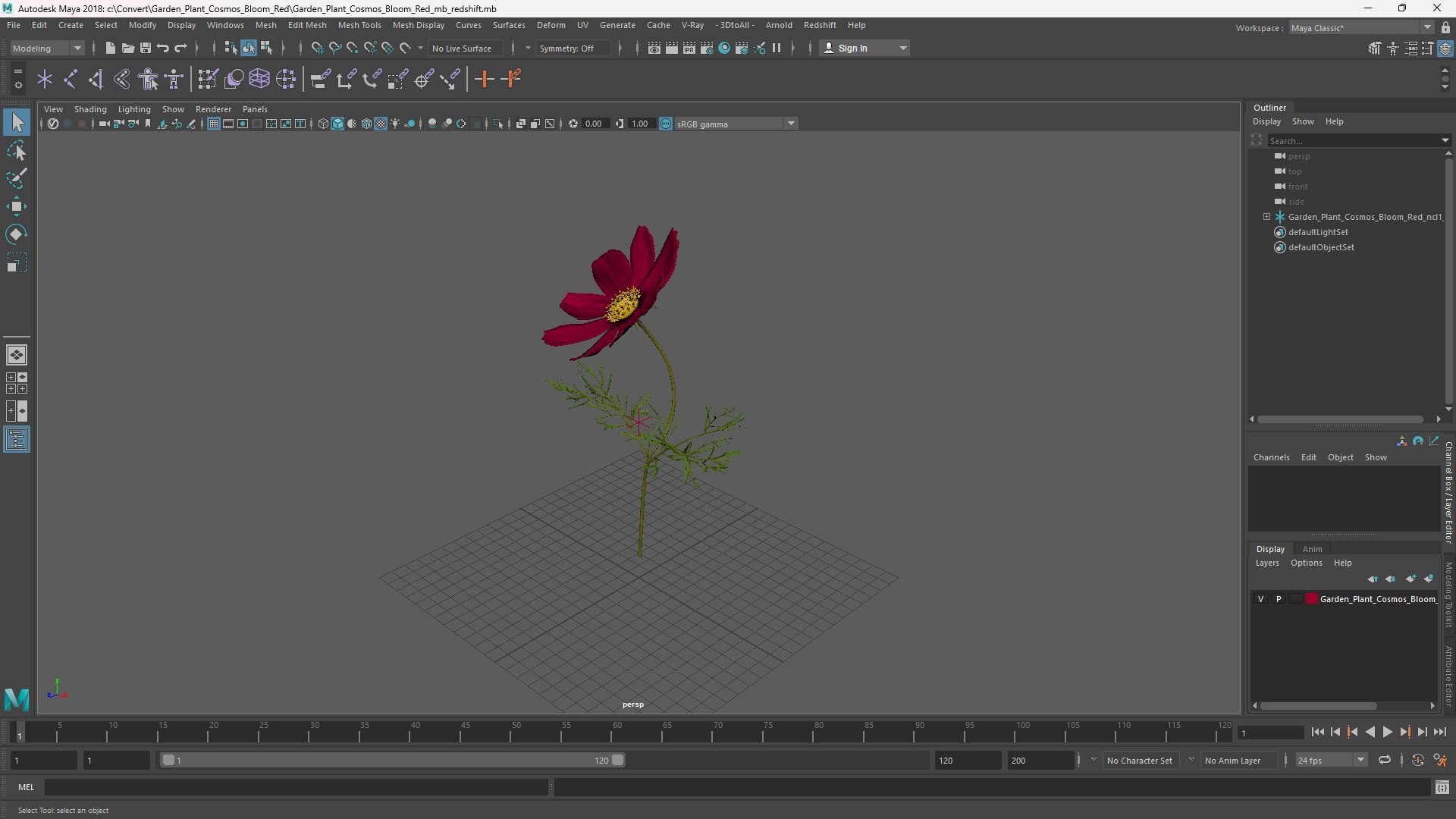Save the scene with the floppy icon
This screenshot has height=819, width=1456.
pyautogui.click(x=146, y=48)
